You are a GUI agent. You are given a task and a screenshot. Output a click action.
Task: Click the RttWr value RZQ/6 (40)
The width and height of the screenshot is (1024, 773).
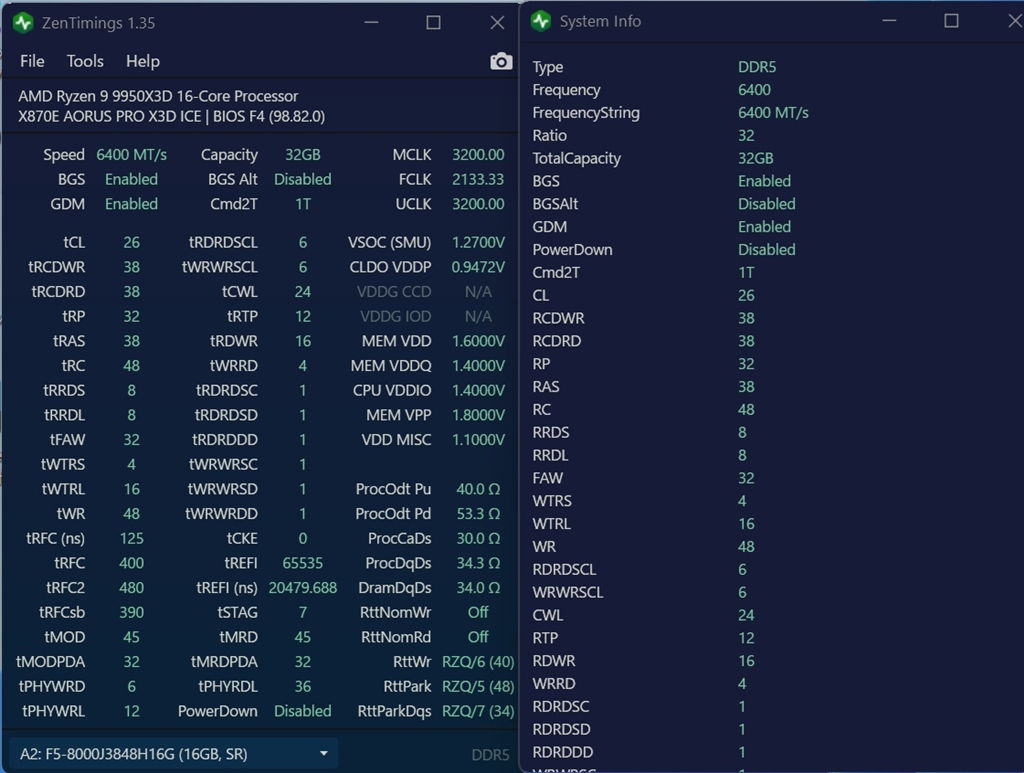pyautogui.click(x=478, y=662)
